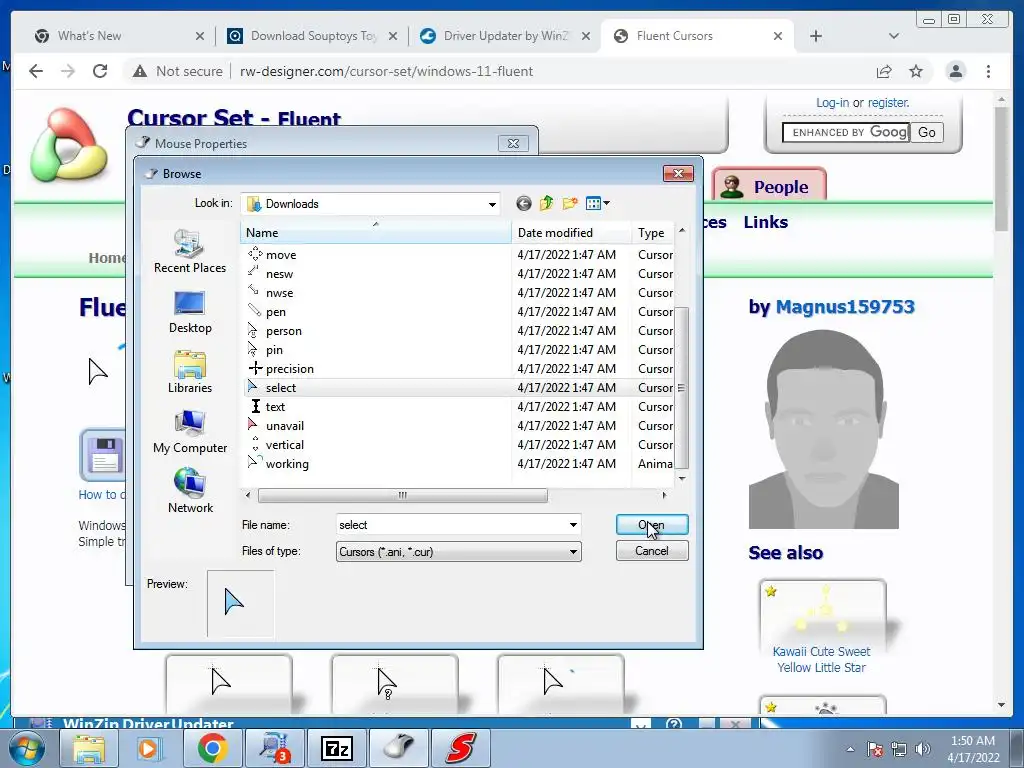The width and height of the screenshot is (1024, 768).
Task: Sort files by the Date modified column
Action: click(x=571, y=232)
